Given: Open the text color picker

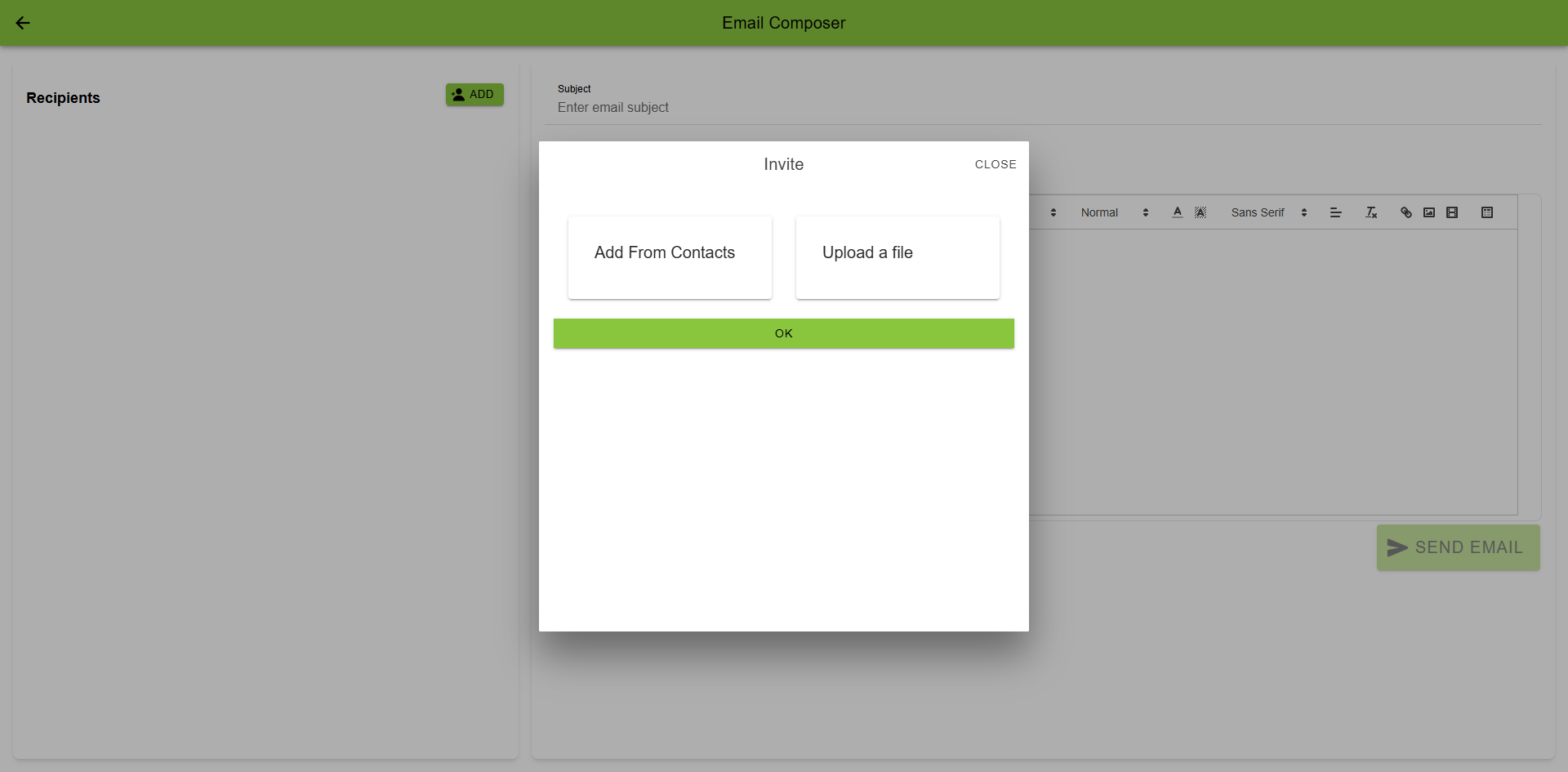Looking at the screenshot, I should tap(1177, 212).
